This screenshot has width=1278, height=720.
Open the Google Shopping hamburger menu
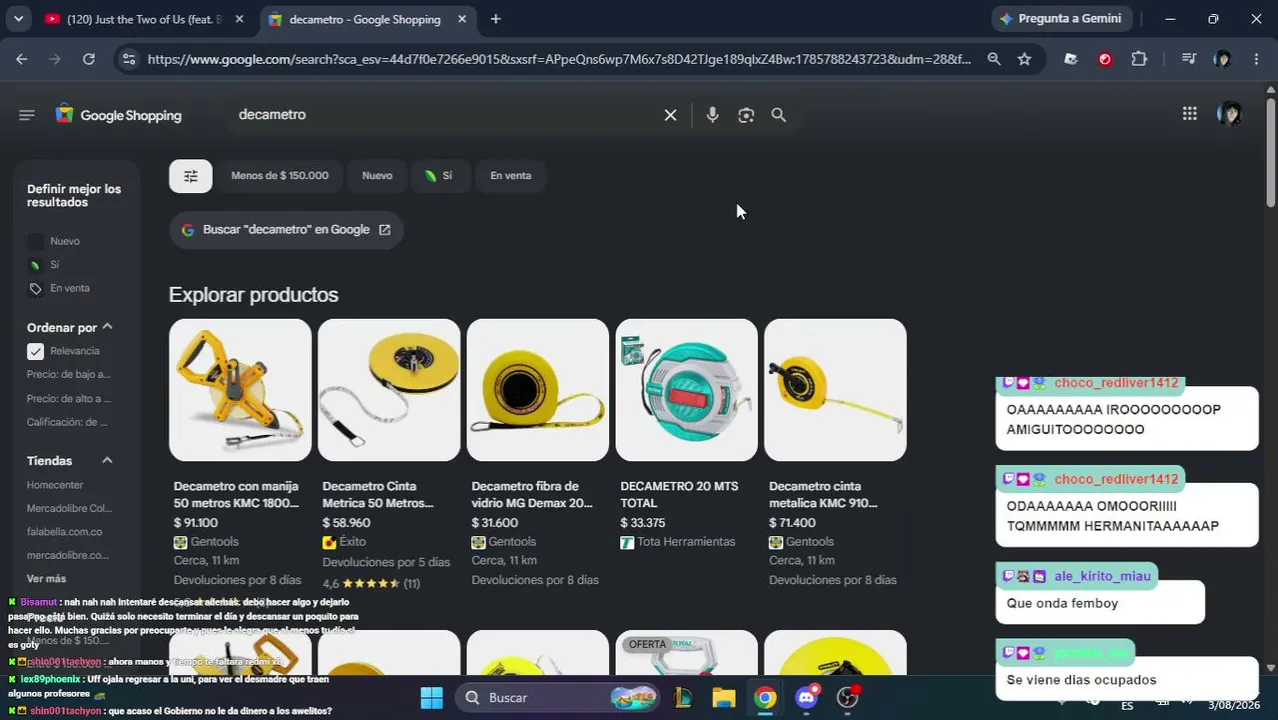point(27,115)
